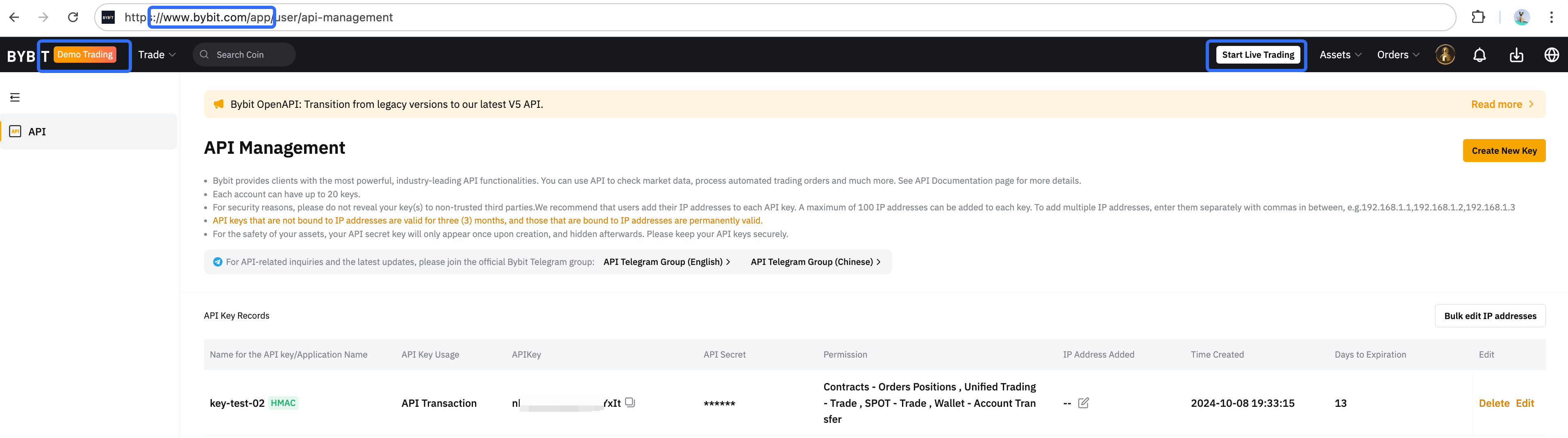The height and width of the screenshot is (438, 1568).
Task: Click the Days to Expiration header
Action: 1370,355
